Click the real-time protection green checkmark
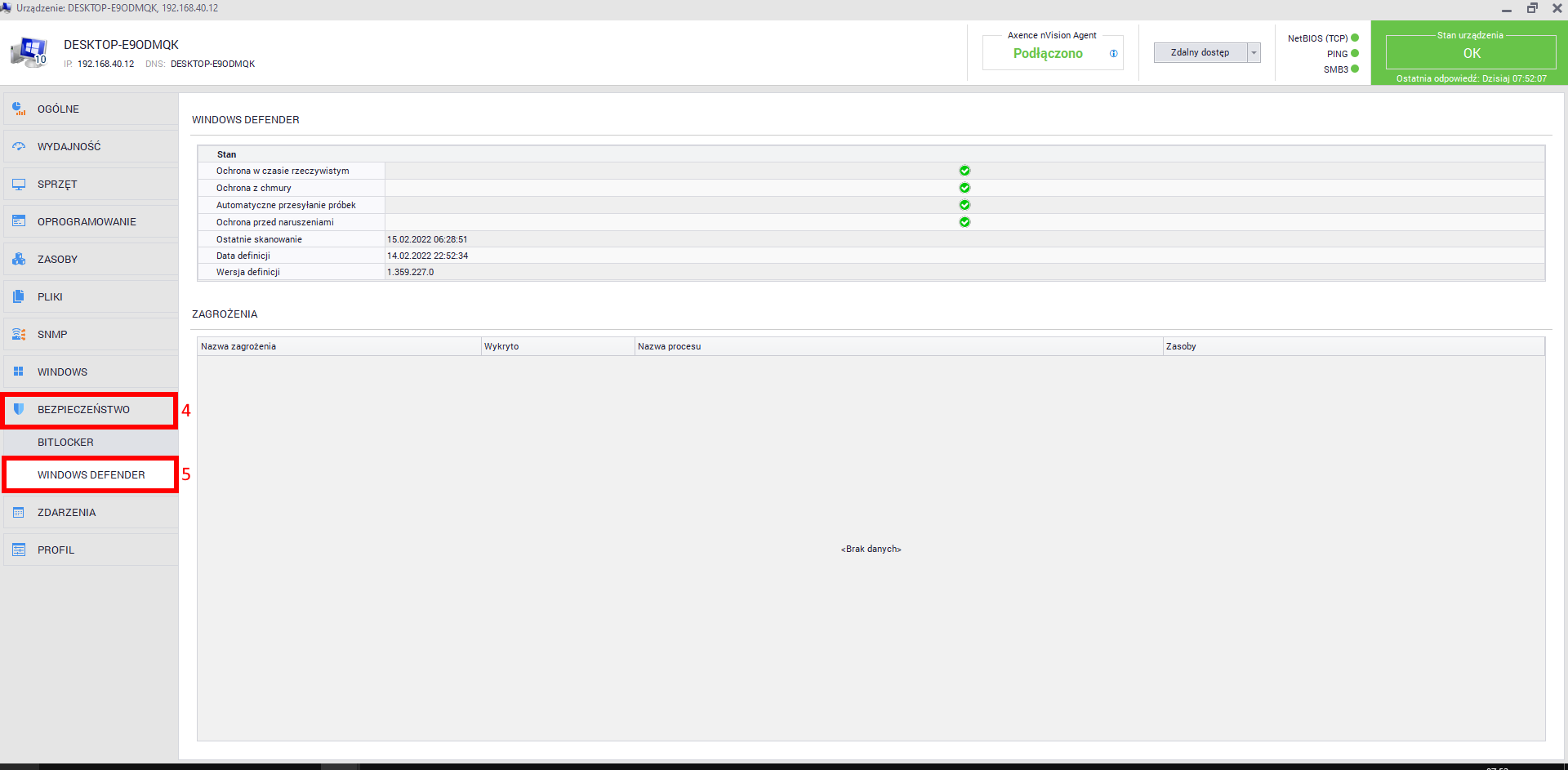Image resolution: width=1568 pixels, height=770 pixels. click(964, 171)
